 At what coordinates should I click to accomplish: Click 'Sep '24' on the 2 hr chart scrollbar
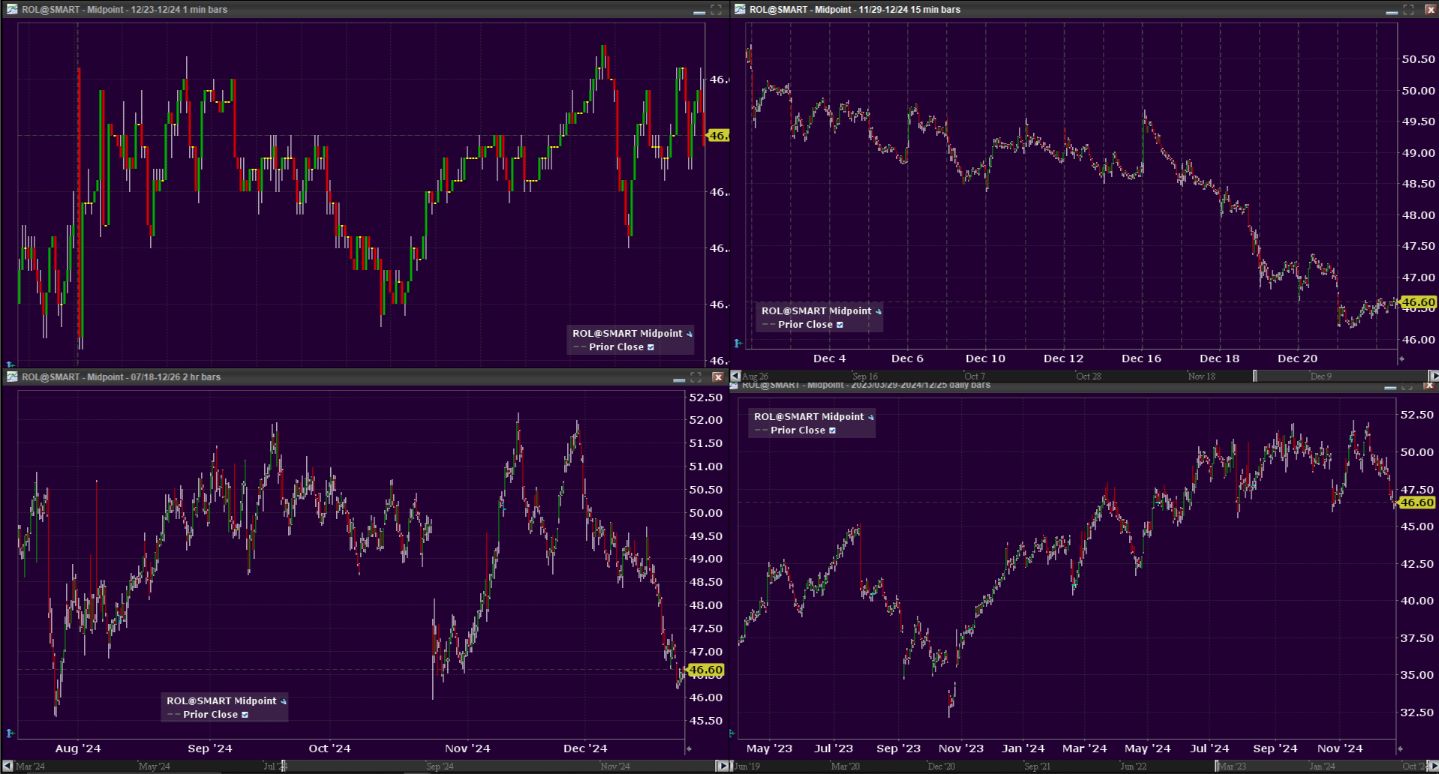point(440,767)
